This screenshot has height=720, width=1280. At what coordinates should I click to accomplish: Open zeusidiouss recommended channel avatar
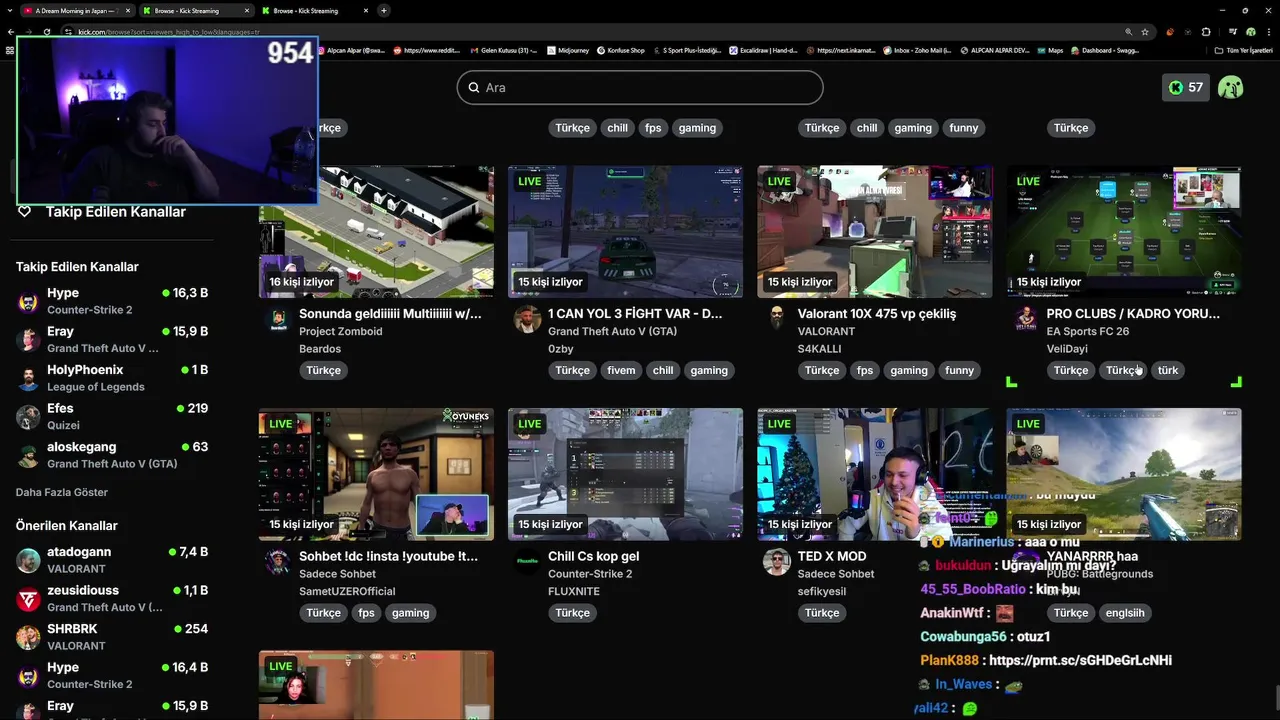tap(28, 598)
